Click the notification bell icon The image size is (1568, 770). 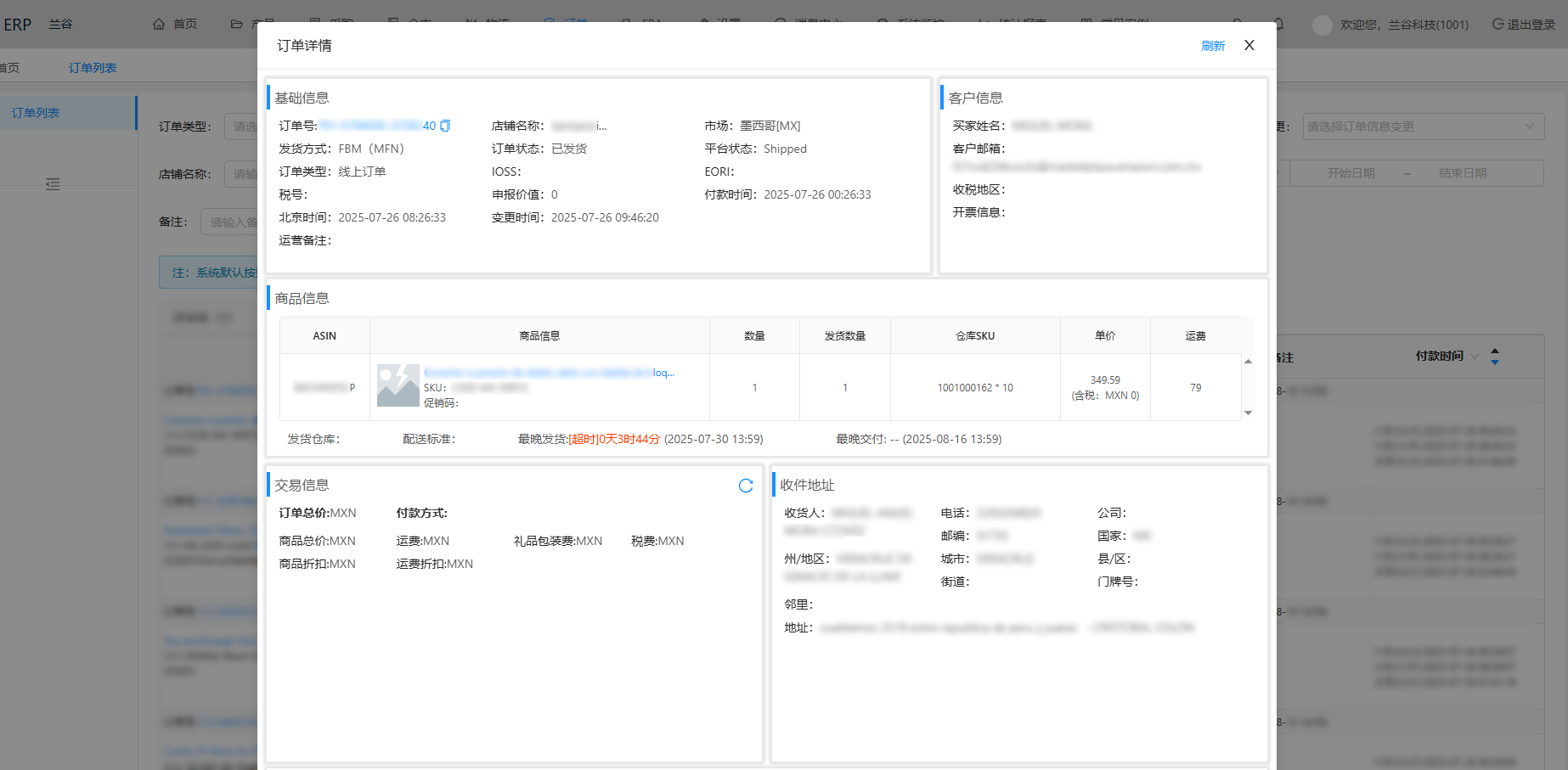pyautogui.click(x=1278, y=25)
